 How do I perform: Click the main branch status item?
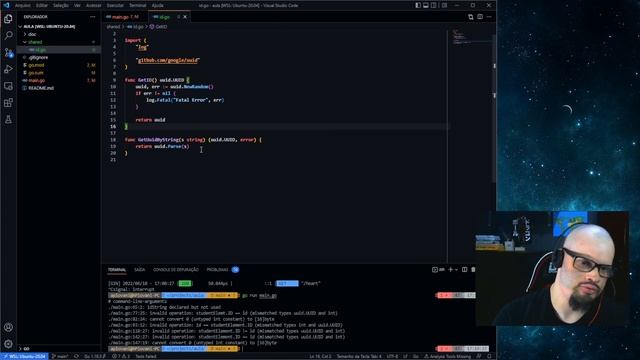pos(60,356)
